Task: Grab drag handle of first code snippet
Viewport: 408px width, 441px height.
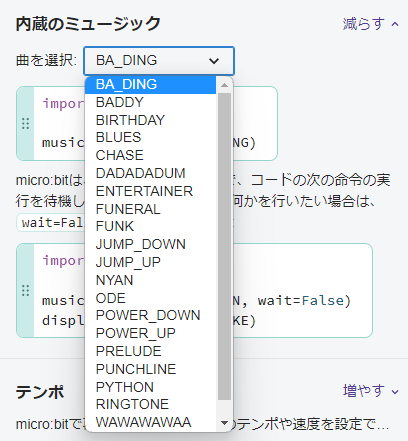Action: pos(25,123)
